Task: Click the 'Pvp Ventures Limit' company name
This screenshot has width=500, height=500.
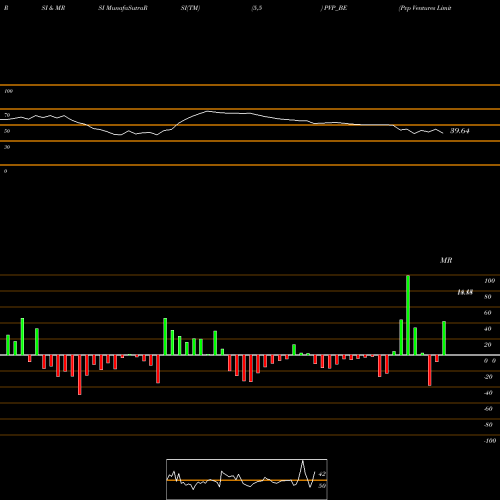Action: click(425, 8)
